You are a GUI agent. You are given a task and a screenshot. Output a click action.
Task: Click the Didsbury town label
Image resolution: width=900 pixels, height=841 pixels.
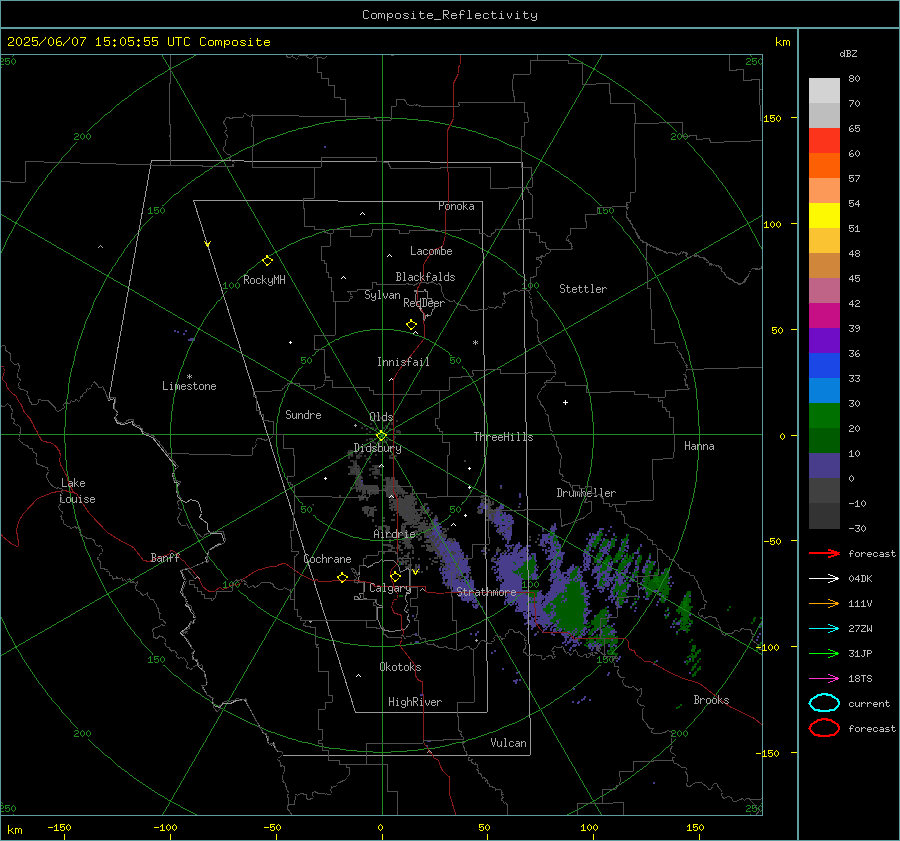tap(378, 448)
